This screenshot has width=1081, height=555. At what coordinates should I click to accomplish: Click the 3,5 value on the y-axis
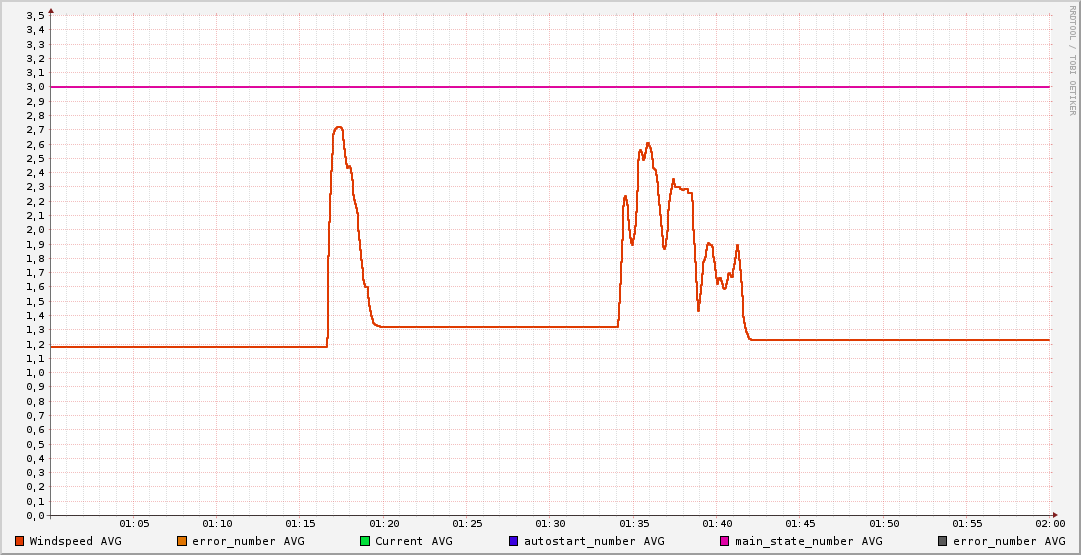(37, 15)
